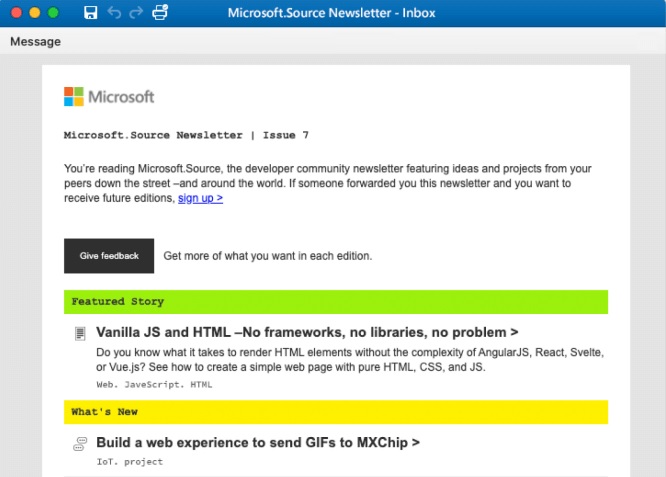The width and height of the screenshot is (666, 477).
Task: Close the message window with red button
Action: point(17,13)
